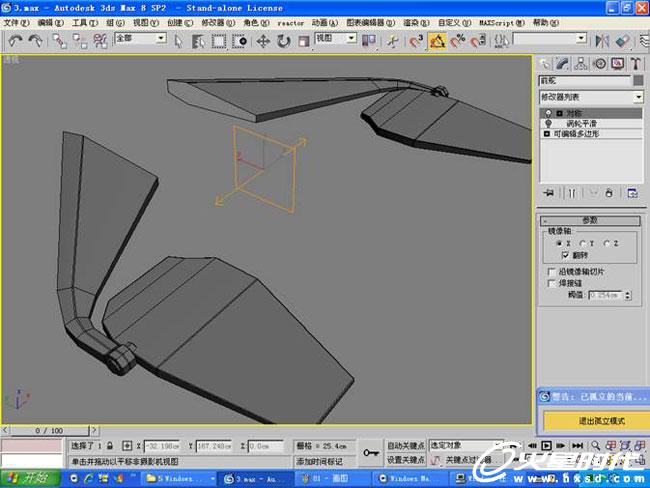Click the Align tool icon
This screenshot has height=488, width=650.
point(623,41)
